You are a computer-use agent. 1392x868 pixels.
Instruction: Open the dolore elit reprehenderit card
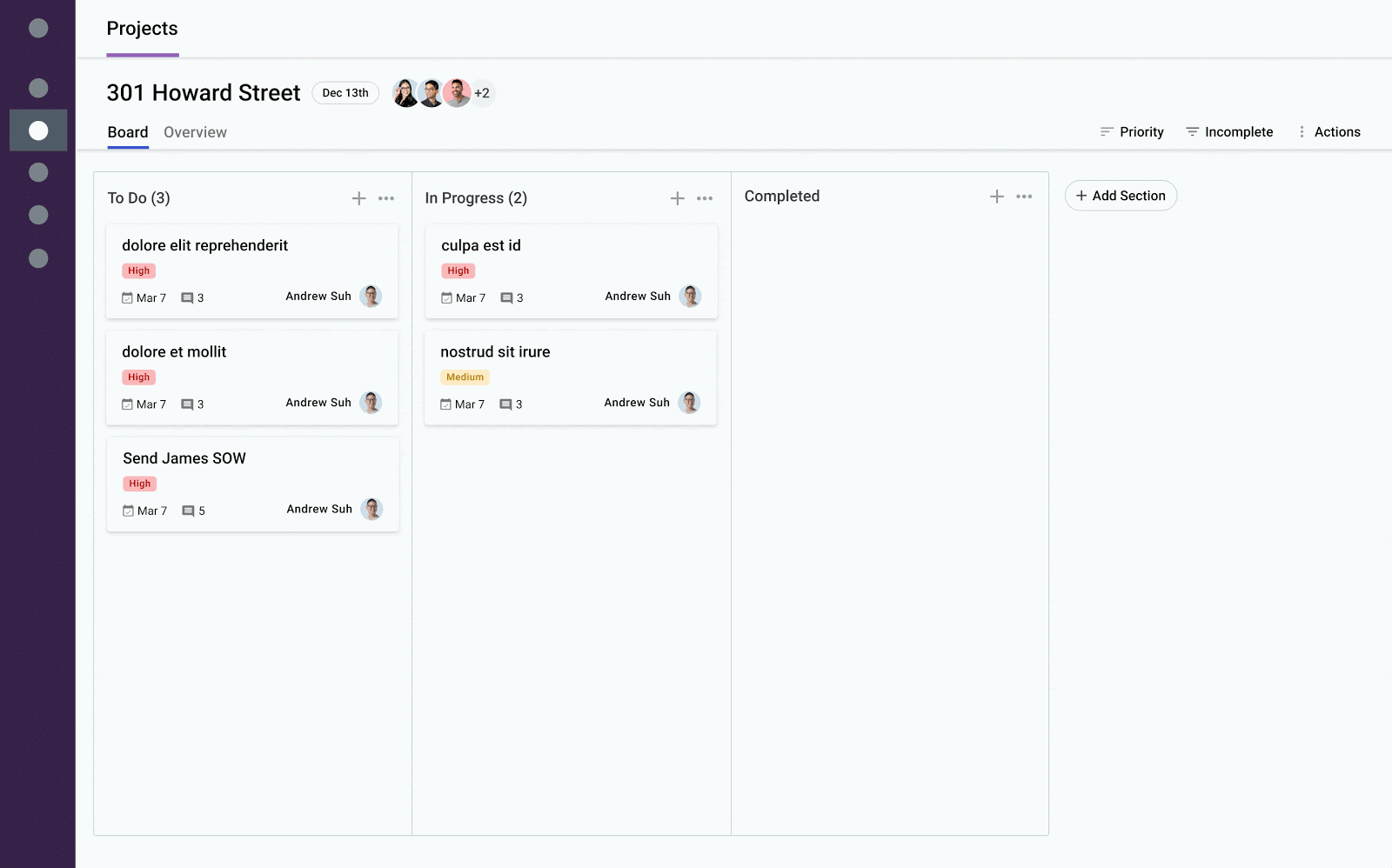point(252,271)
